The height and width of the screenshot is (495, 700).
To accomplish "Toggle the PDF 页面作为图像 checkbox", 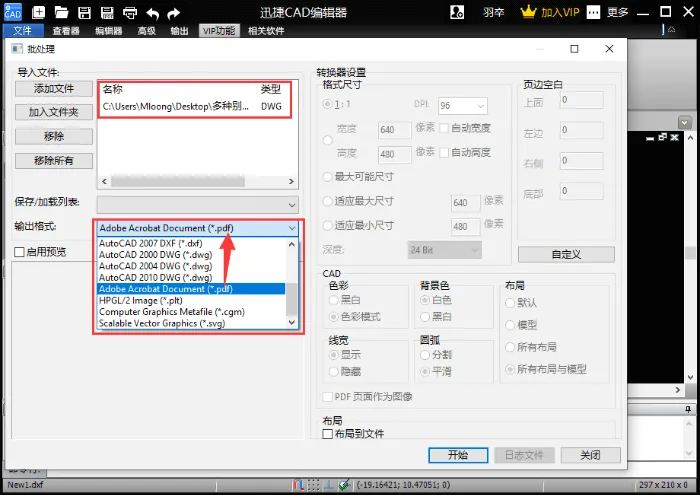I will 327,397.
